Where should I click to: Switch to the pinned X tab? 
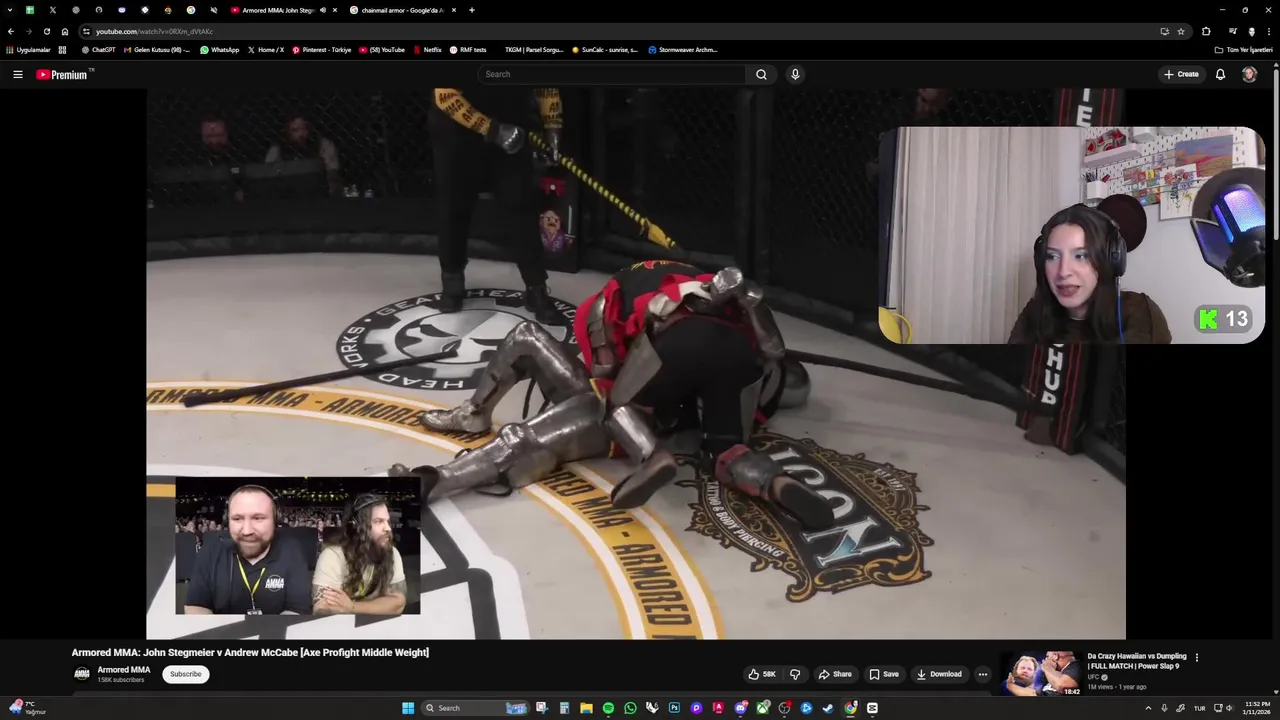pyautogui.click(x=53, y=10)
